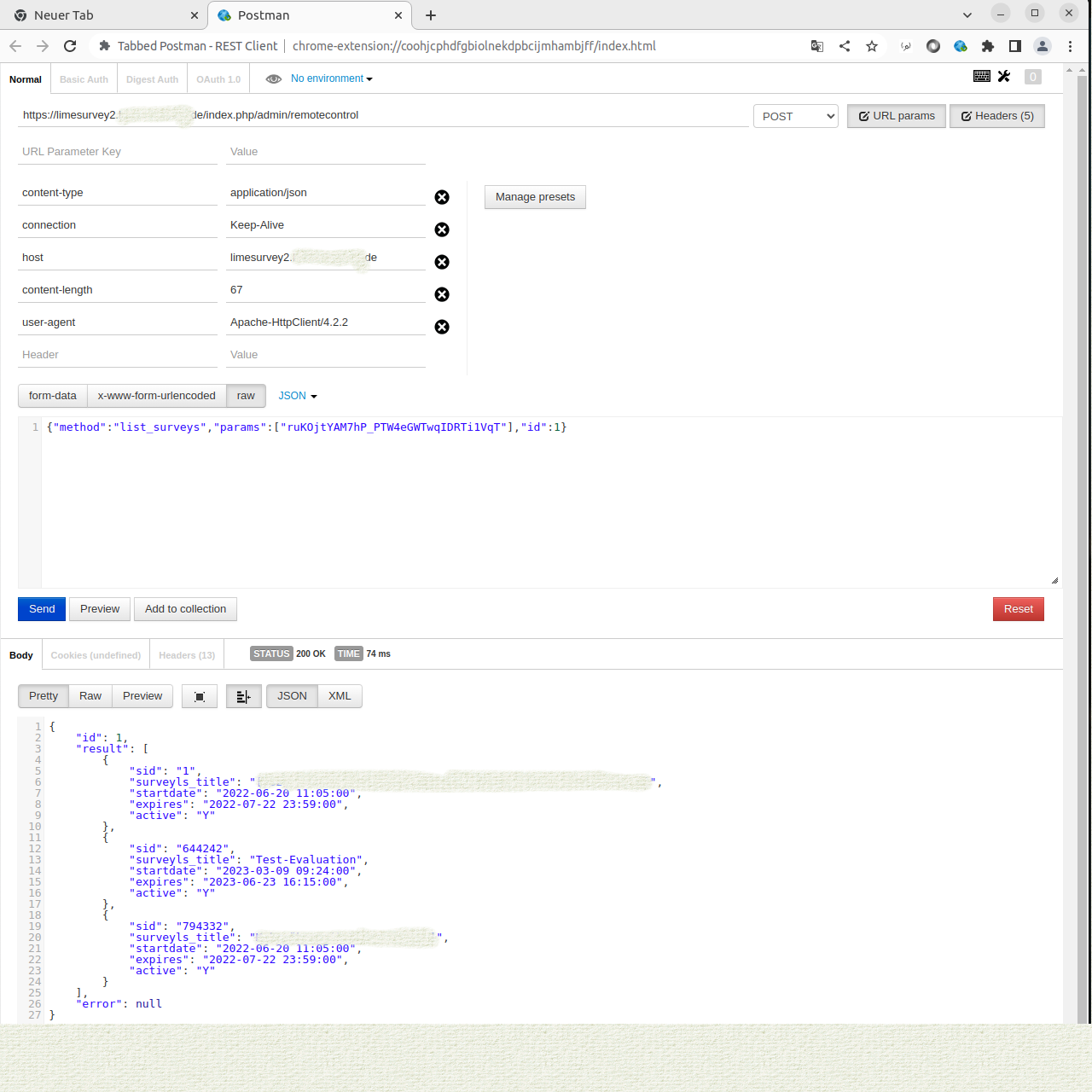Open Manage presets for headers
Image resolution: width=1092 pixels, height=1092 pixels.
click(x=535, y=197)
